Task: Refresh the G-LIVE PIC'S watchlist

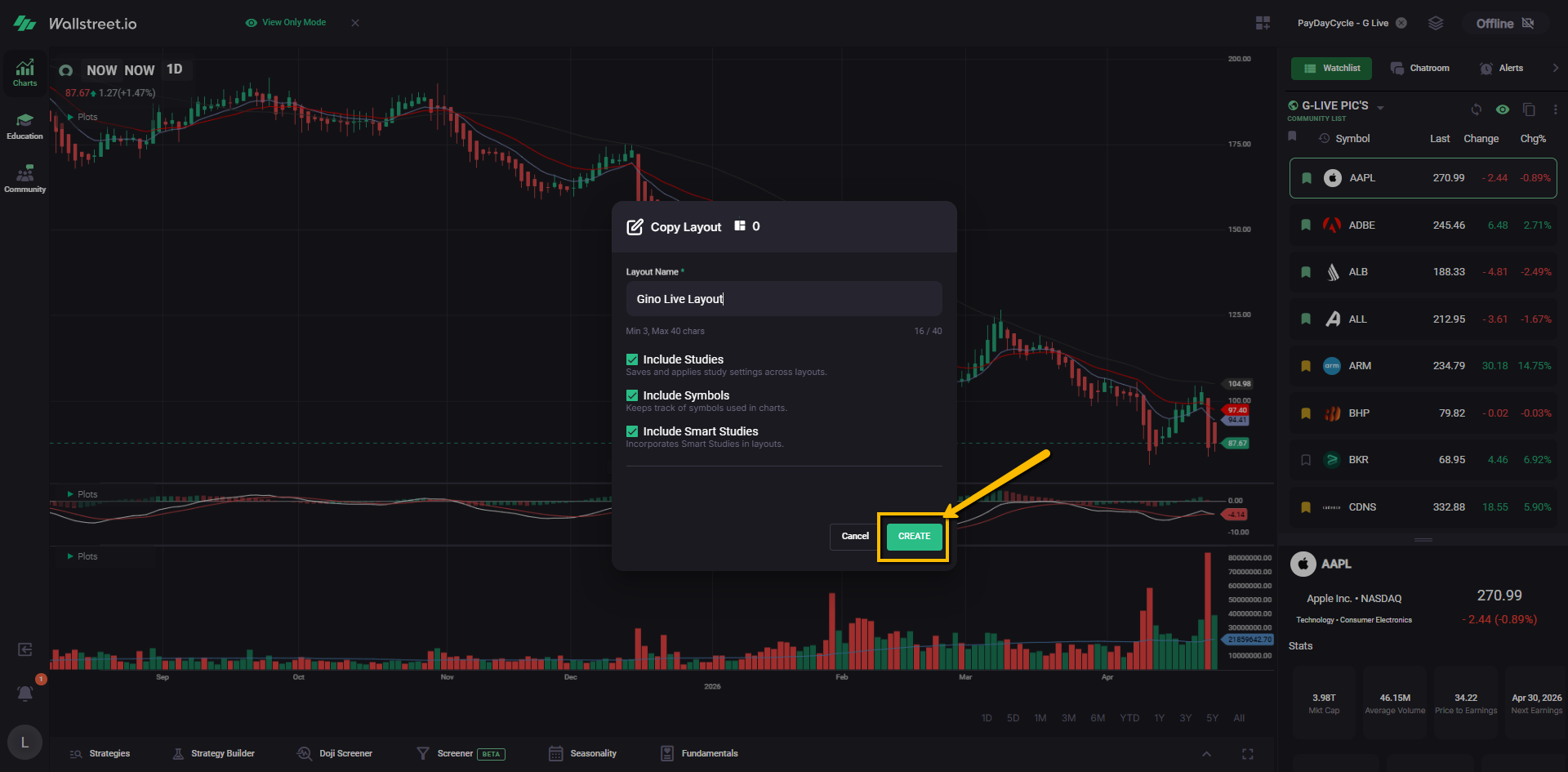Action: (1477, 109)
